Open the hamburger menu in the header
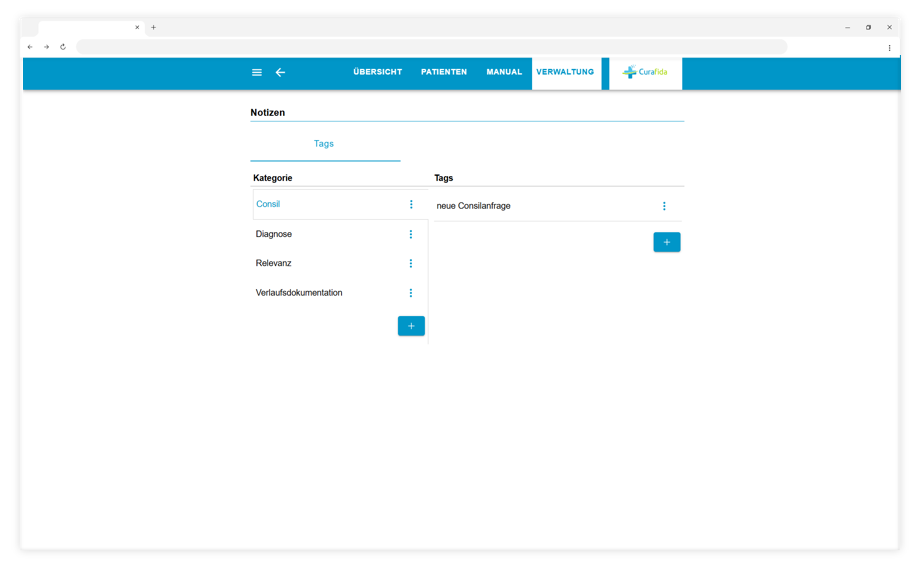This screenshot has height=563, width=917. [257, 72]
